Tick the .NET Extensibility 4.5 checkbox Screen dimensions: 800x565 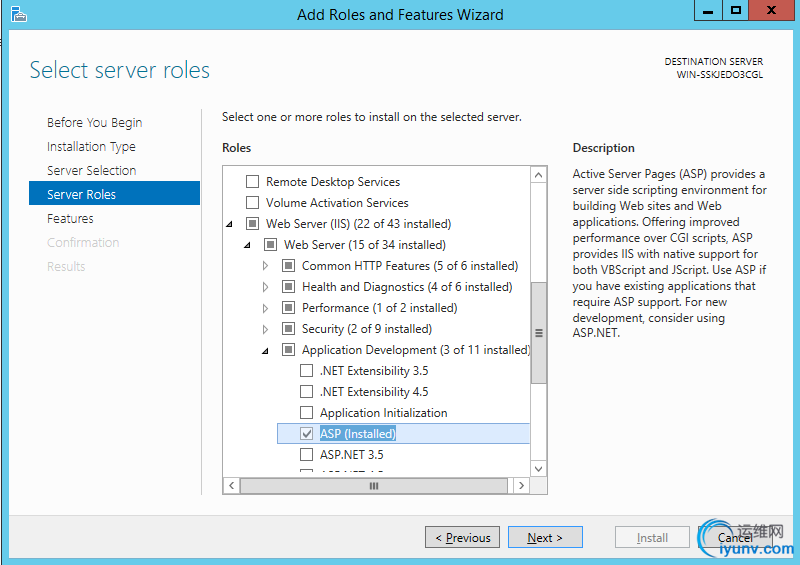click(x=307, y=392)
